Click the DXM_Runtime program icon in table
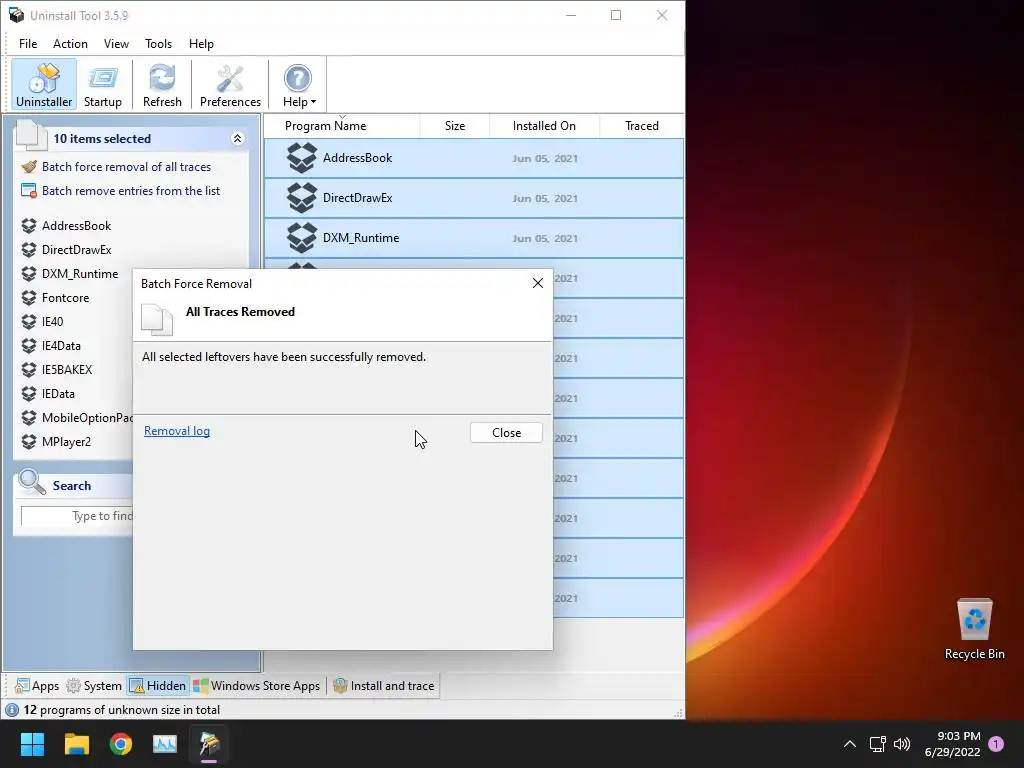Image resolution: width=1024 pixels, height=768 pixels. [302, 238]
